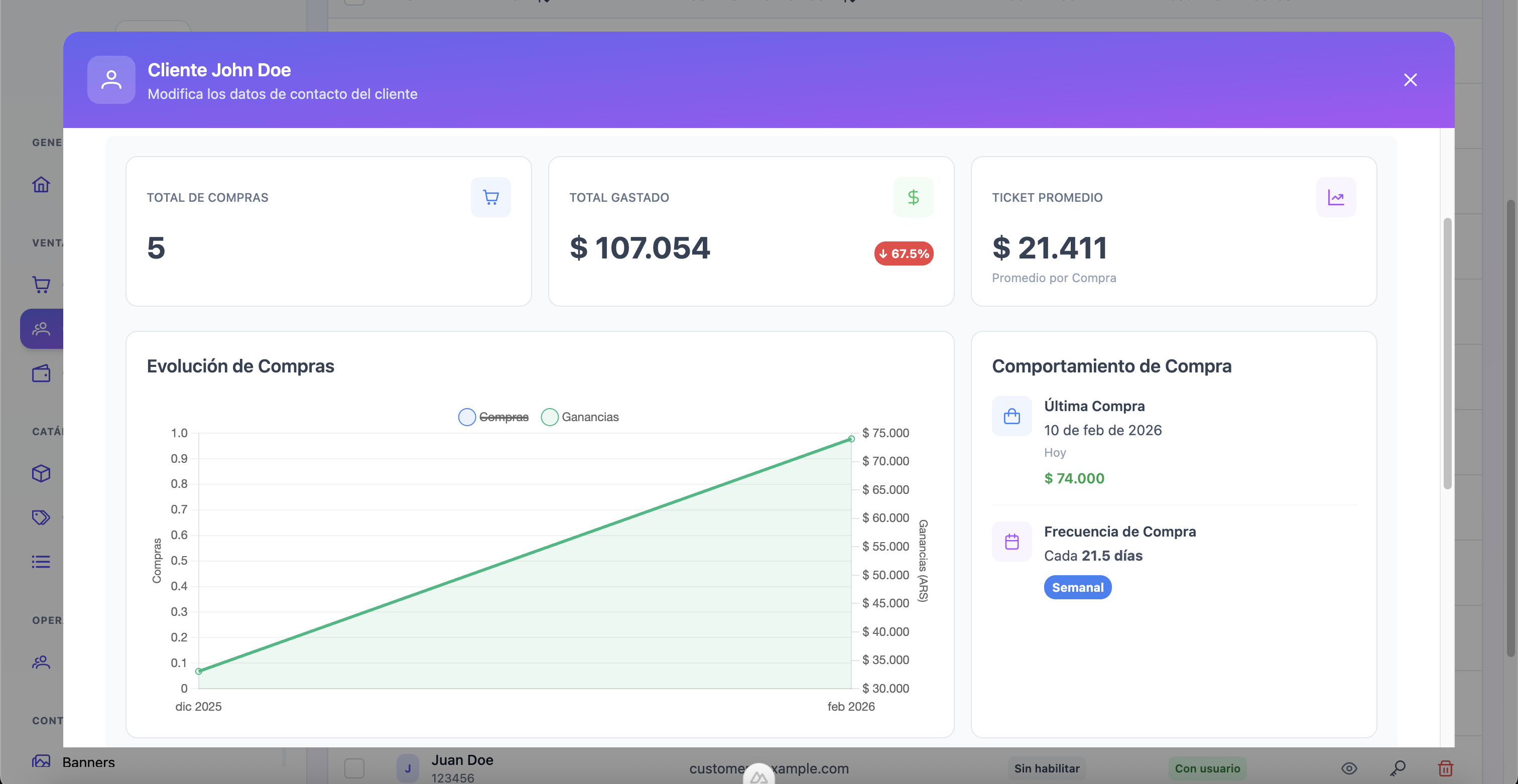Screen dimensions: 1518x784
Task: Click the J avatar next to Juan Doe
Action: tap(407, 768)
